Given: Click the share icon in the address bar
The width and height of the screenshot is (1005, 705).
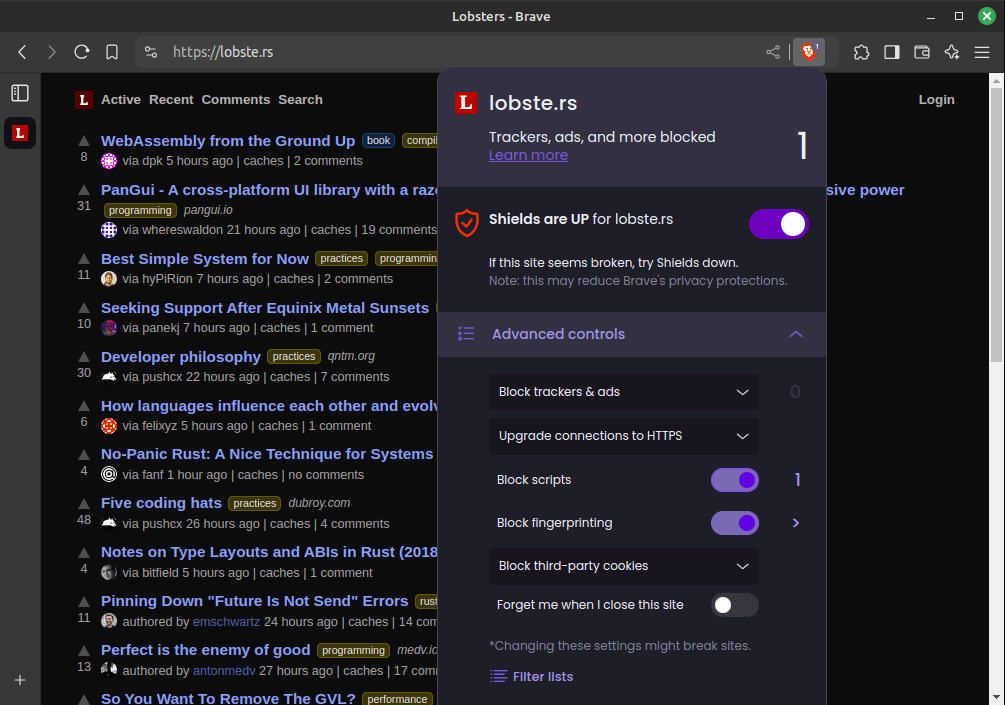Looking at the screenshot, I should pyautogui.click(x=773, y=52).
